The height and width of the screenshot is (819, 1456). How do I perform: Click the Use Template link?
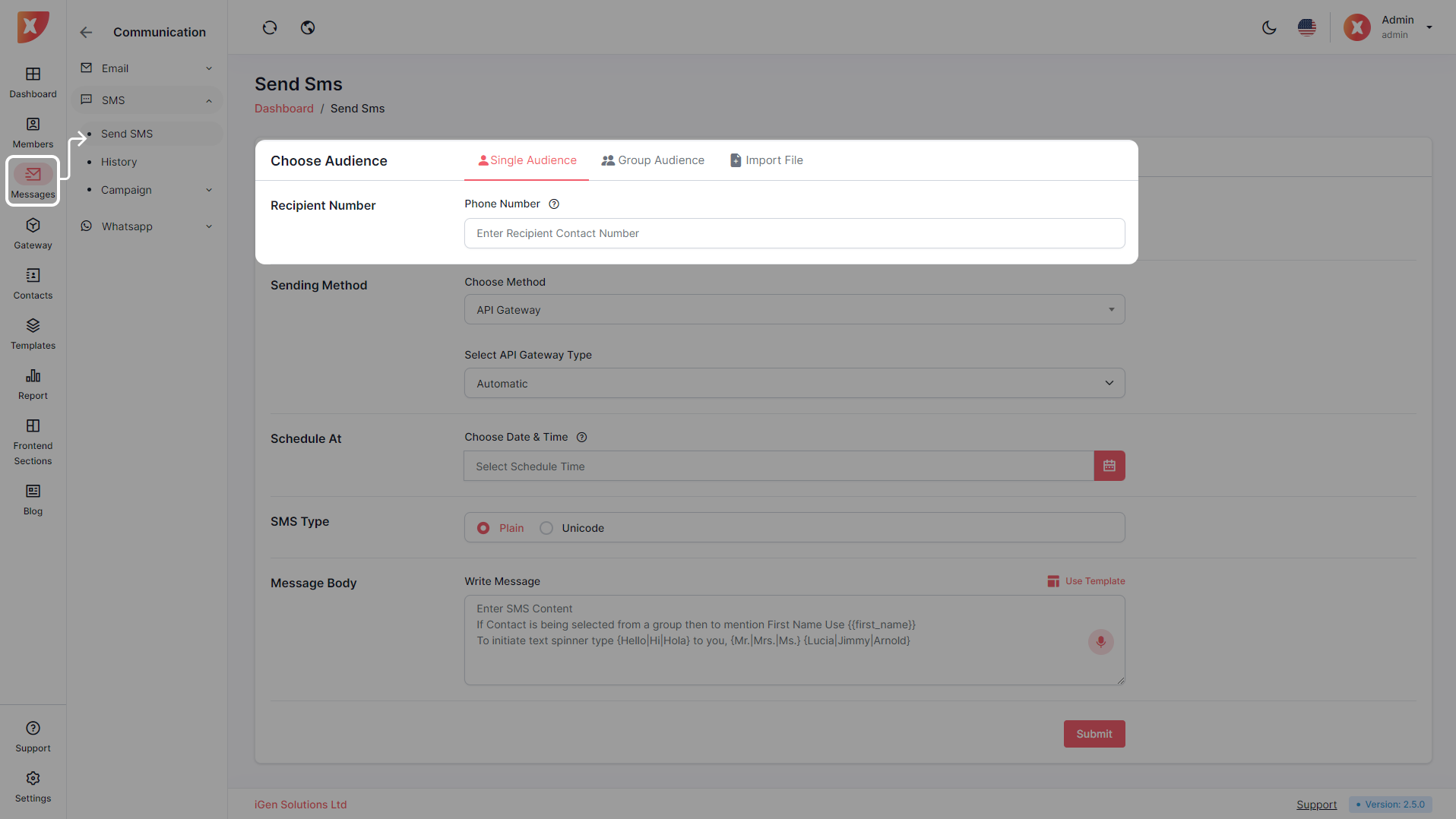[1086, 581]
